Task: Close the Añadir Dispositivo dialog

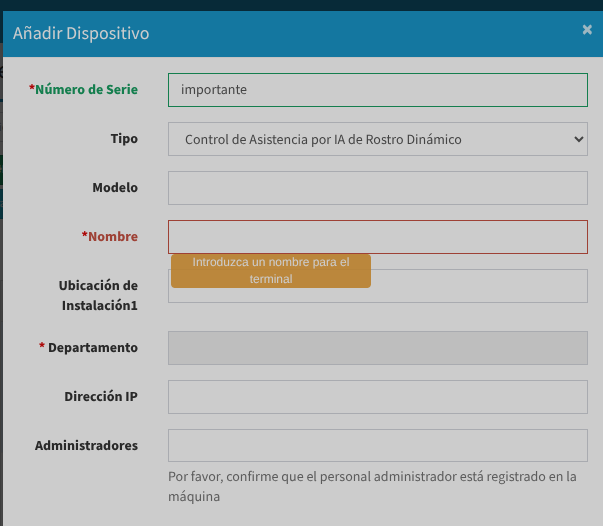Action: (x=587, y=30)
